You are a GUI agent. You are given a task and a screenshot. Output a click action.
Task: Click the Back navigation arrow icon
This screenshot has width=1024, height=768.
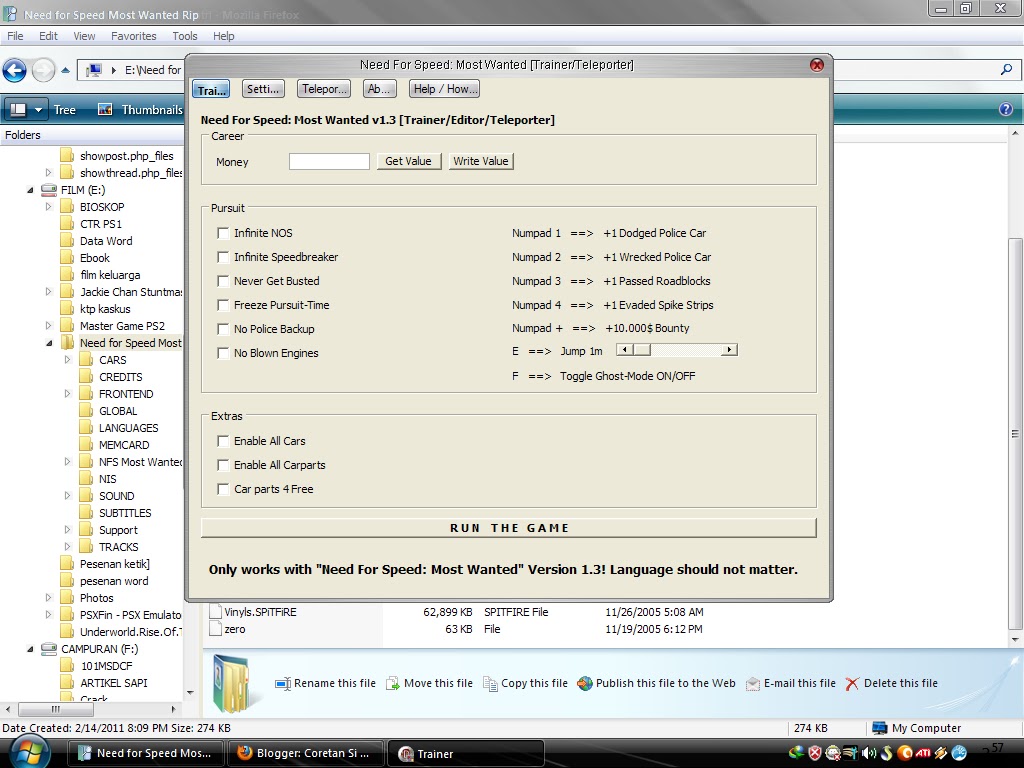pos(14,70)
